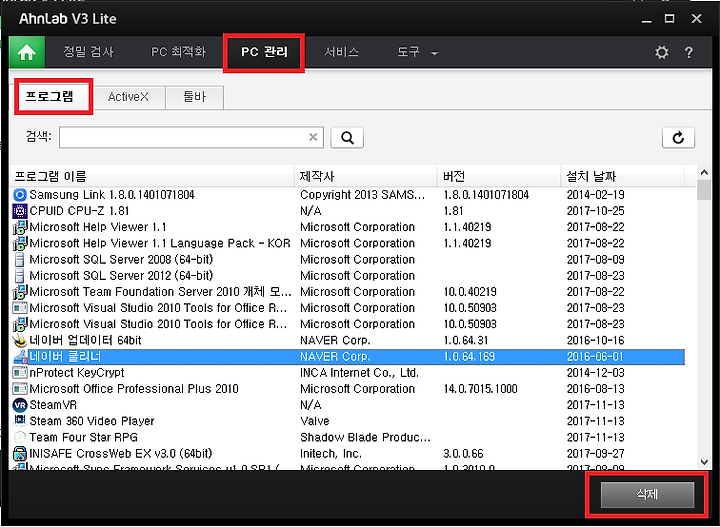Select Microsoft SQL Server 2012 (64-bit)
The width and height of the screenshot is (720, 527).
point(348,275)
